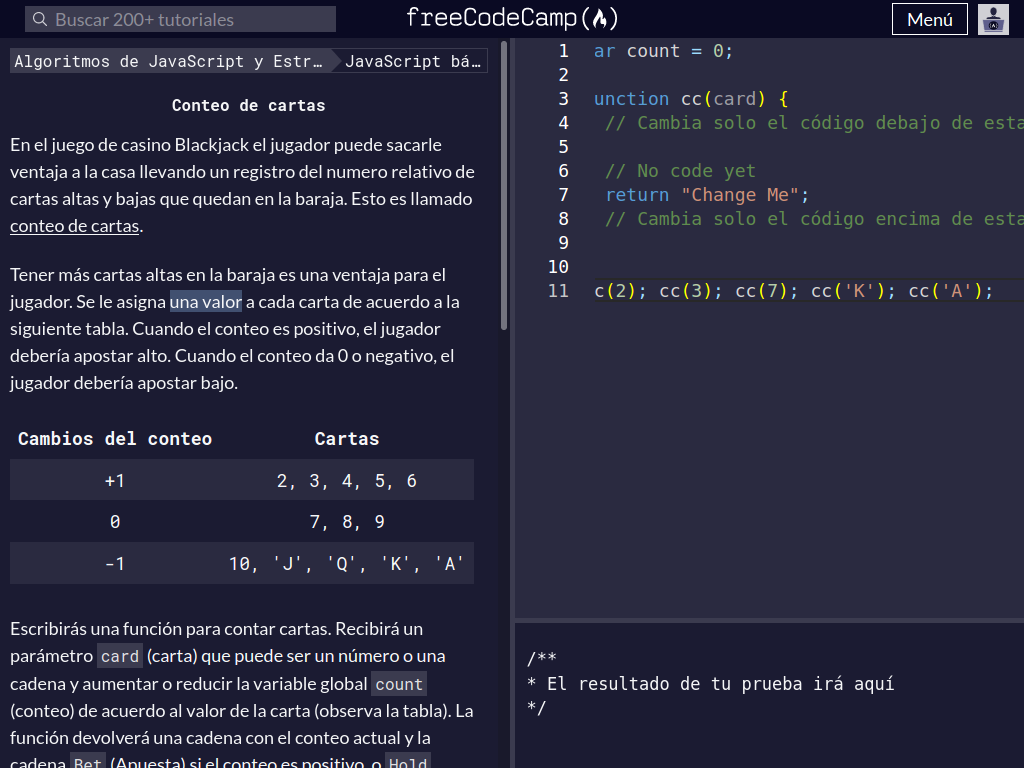The height and width of the screenshot is (768, 1024).
Task: Click the inline "card" code token
Action: click(x=119, y=656)
